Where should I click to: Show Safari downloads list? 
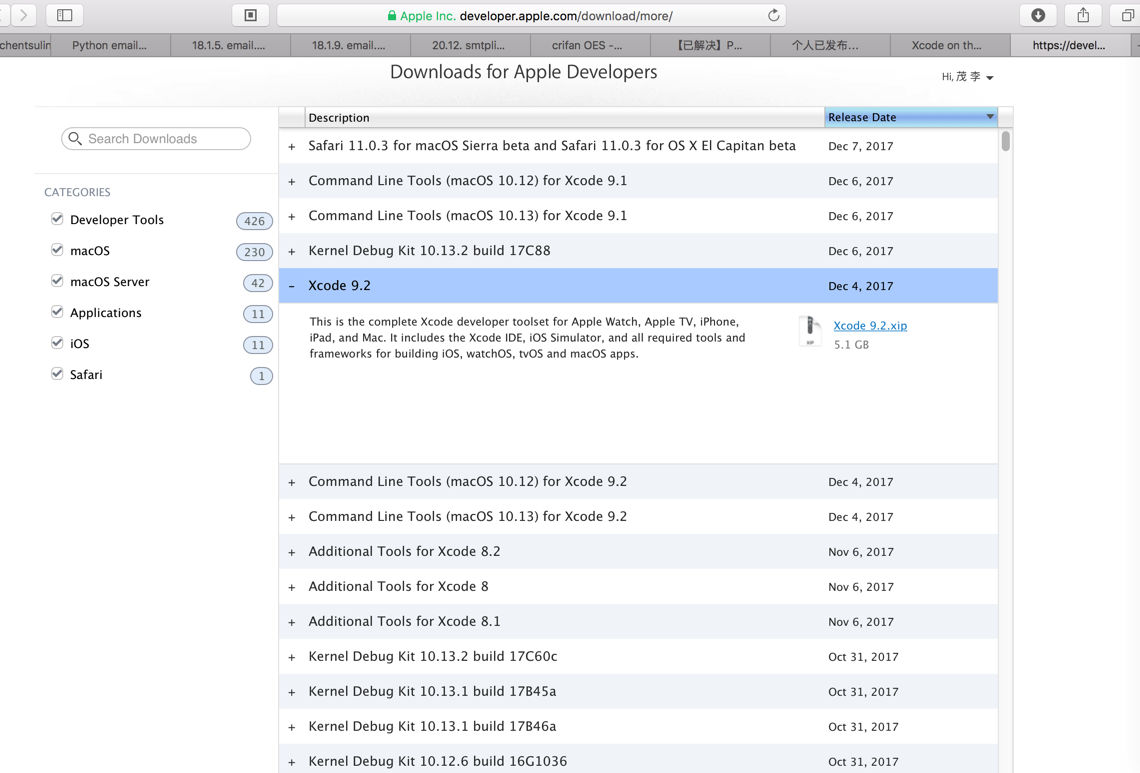pyautogui.click(x=1038, y=15)
